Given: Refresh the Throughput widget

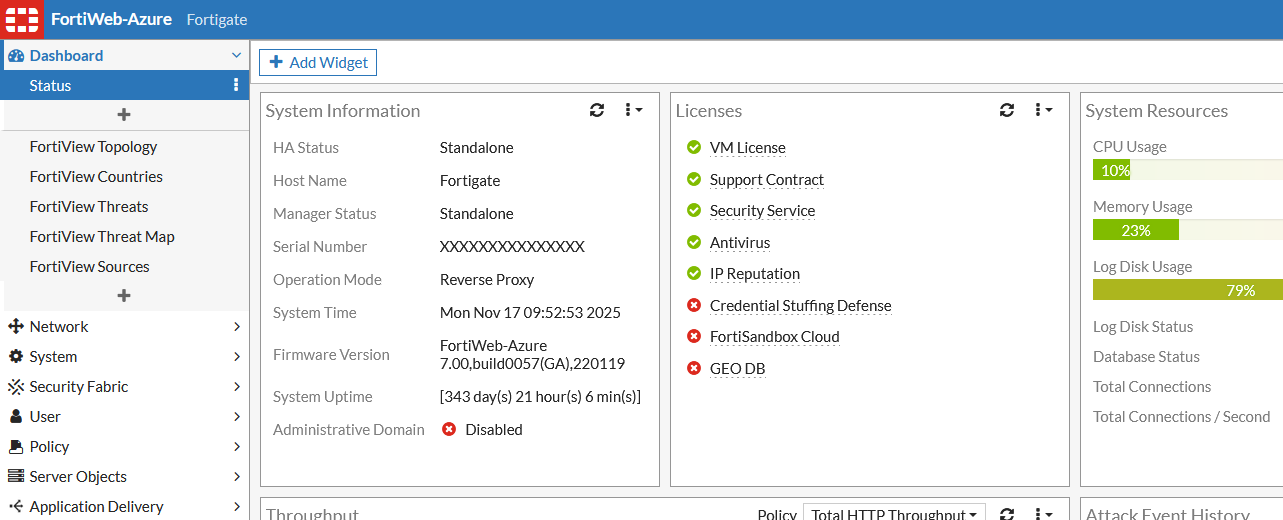Looking at the screenshot, I should coord(1007,514).
